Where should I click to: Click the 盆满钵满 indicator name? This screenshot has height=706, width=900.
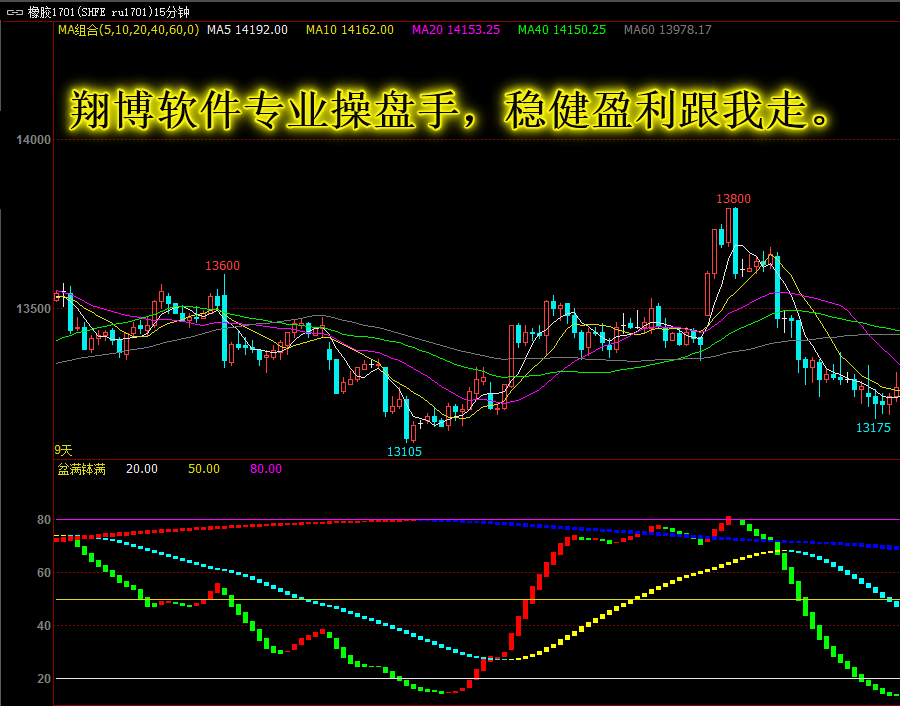[x=82, y=469]
